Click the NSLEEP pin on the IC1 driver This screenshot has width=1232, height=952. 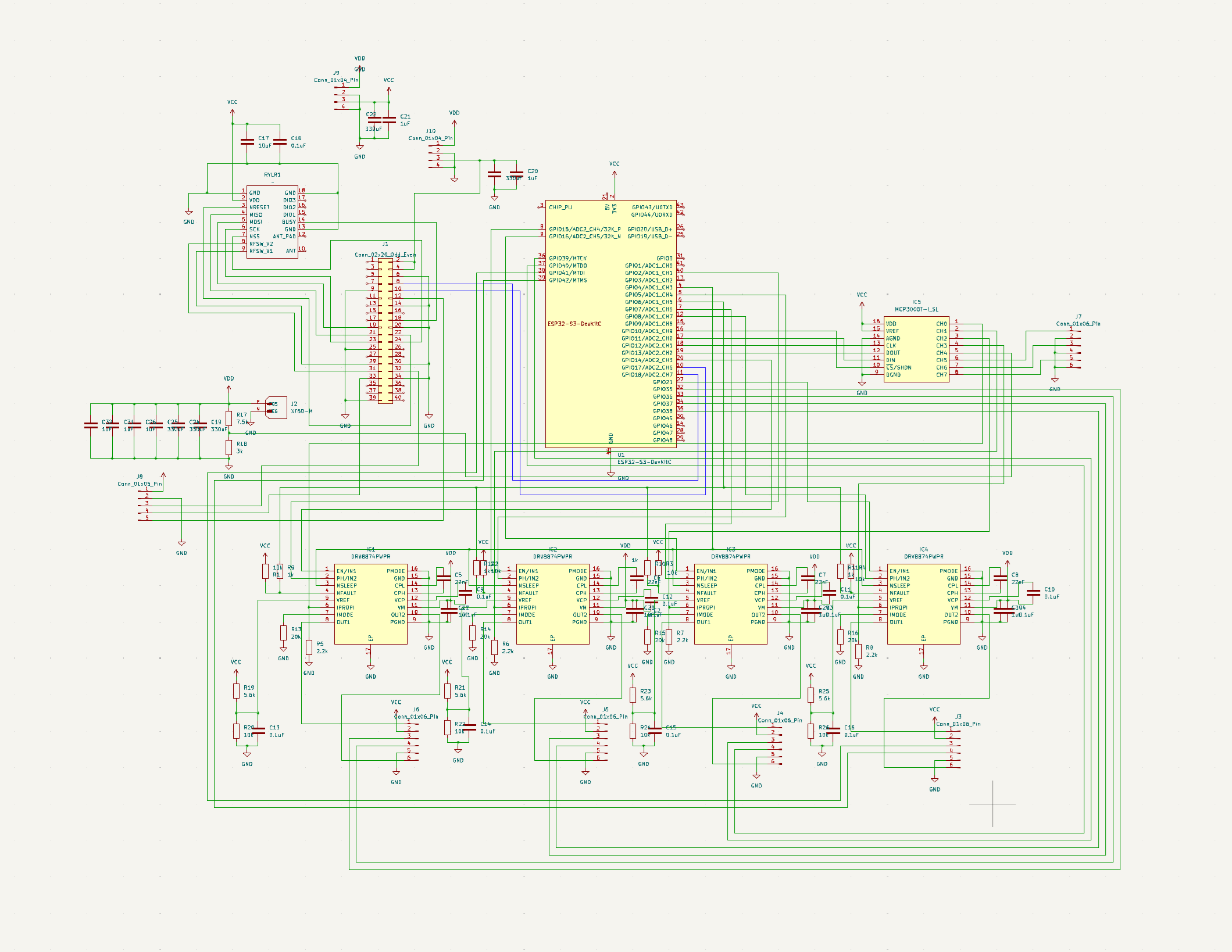click(x=347, y=586)
